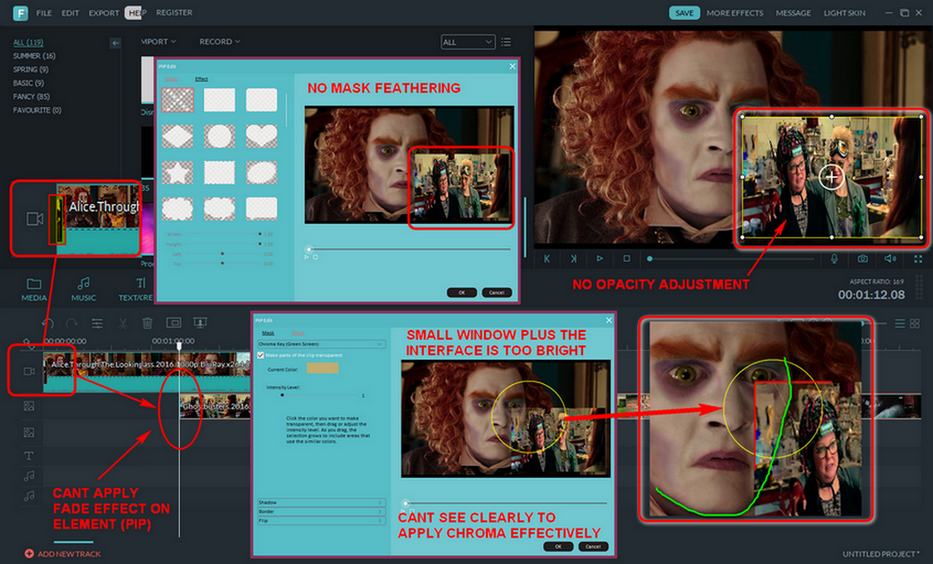Viewport: 933px width, 564px height.
Task: Open the edit sliders tool in timeline toolbar
Action: (x=97, y=323)
